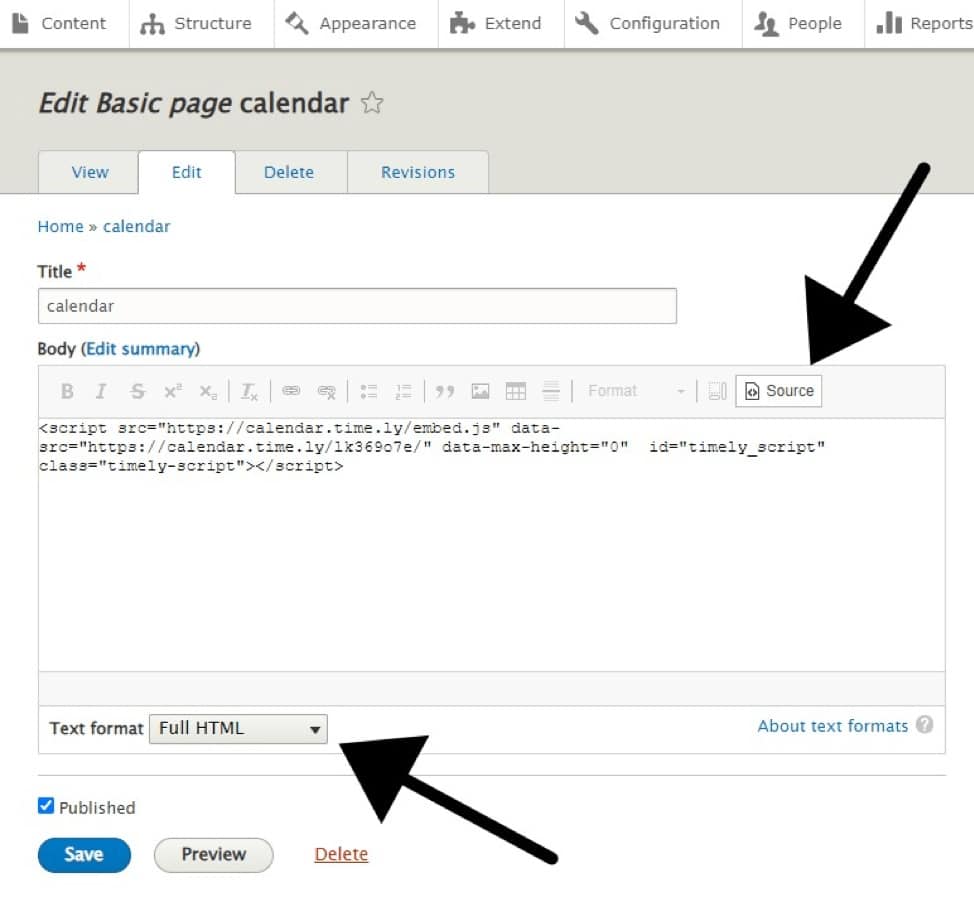Image resolution: width=974 pixels, height=899 pixels.
Task: Open About text formats help link
Action: click(x=833, y=726)
